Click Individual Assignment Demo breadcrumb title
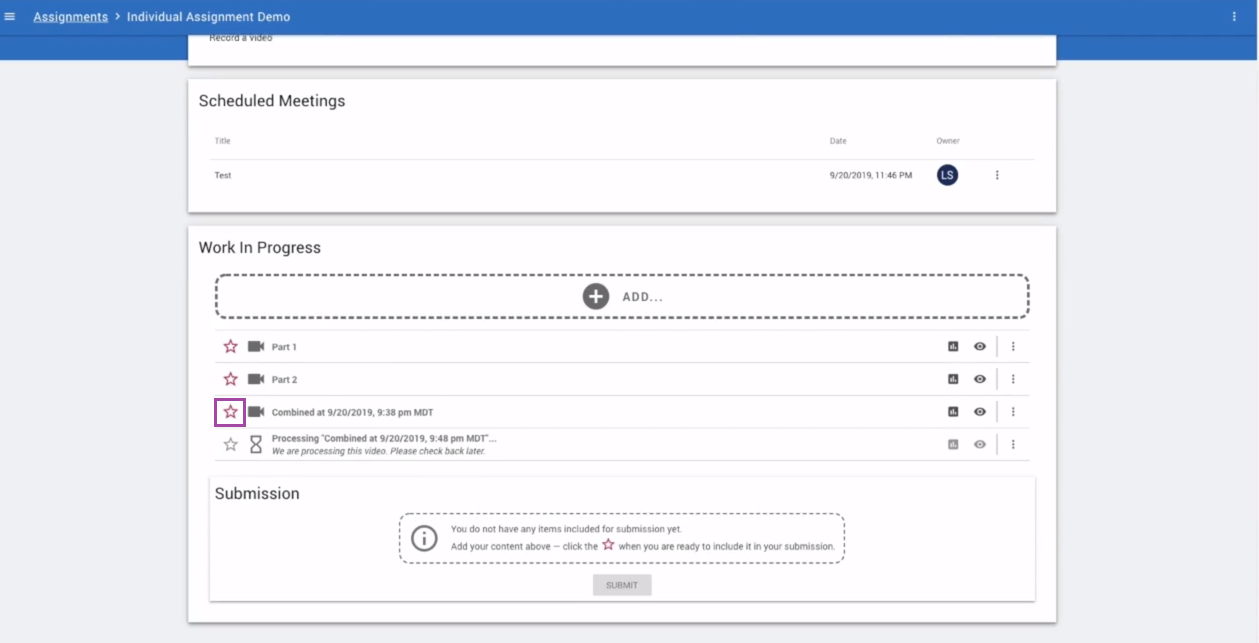The height and width of the screenshot is (643, 1259). tap(208, 17)
